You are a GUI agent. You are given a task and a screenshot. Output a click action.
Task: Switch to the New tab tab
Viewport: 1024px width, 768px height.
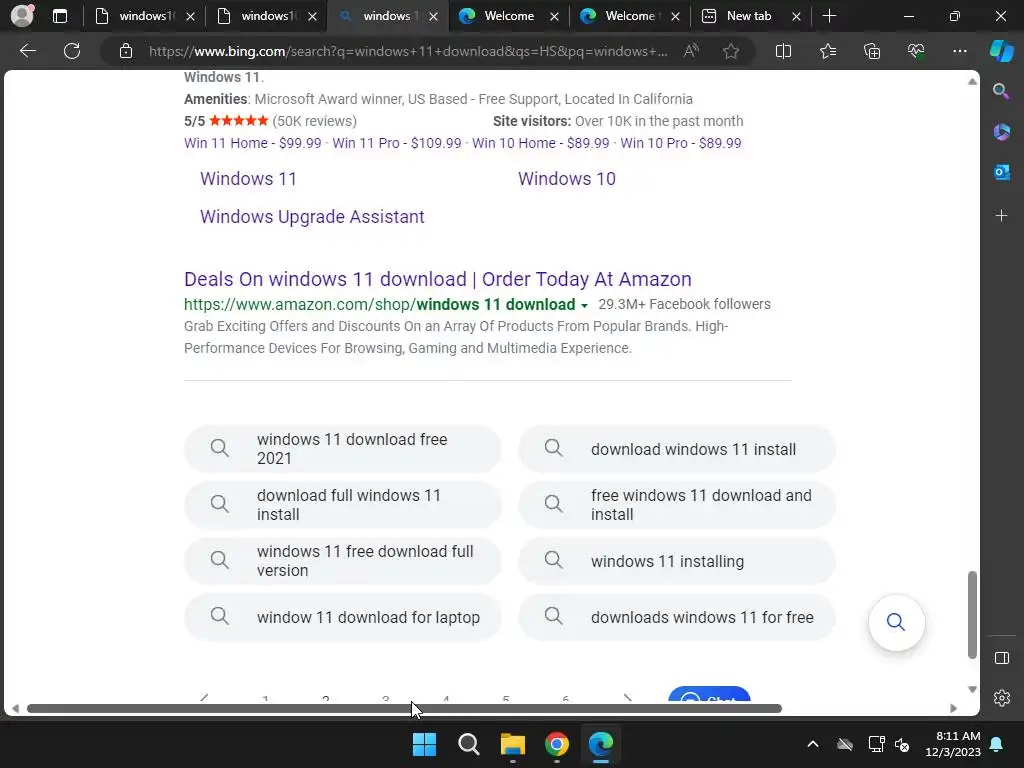tap(748, 16)
